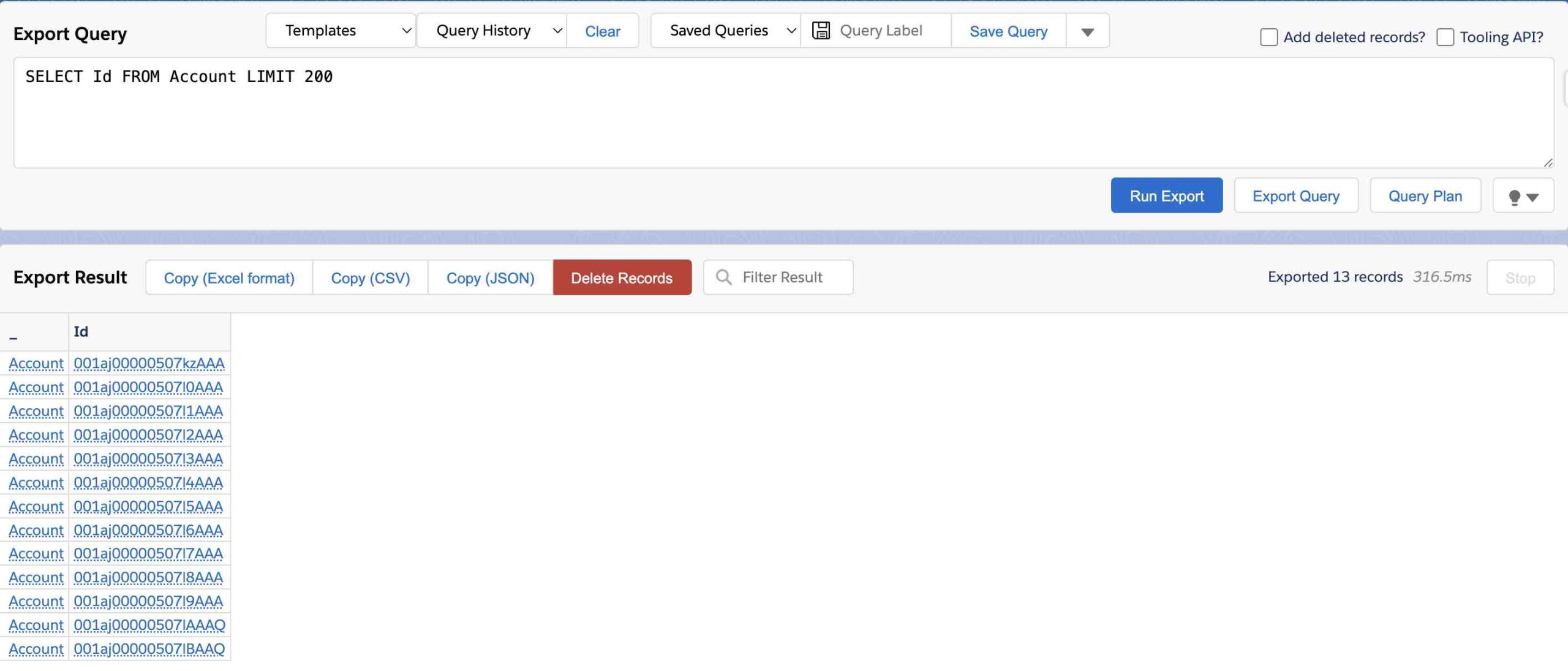Image resolution: width=1568 pixels, height=671 pixels.
Task: Click the Export Result heading
Action: click(x=70, y=278)
